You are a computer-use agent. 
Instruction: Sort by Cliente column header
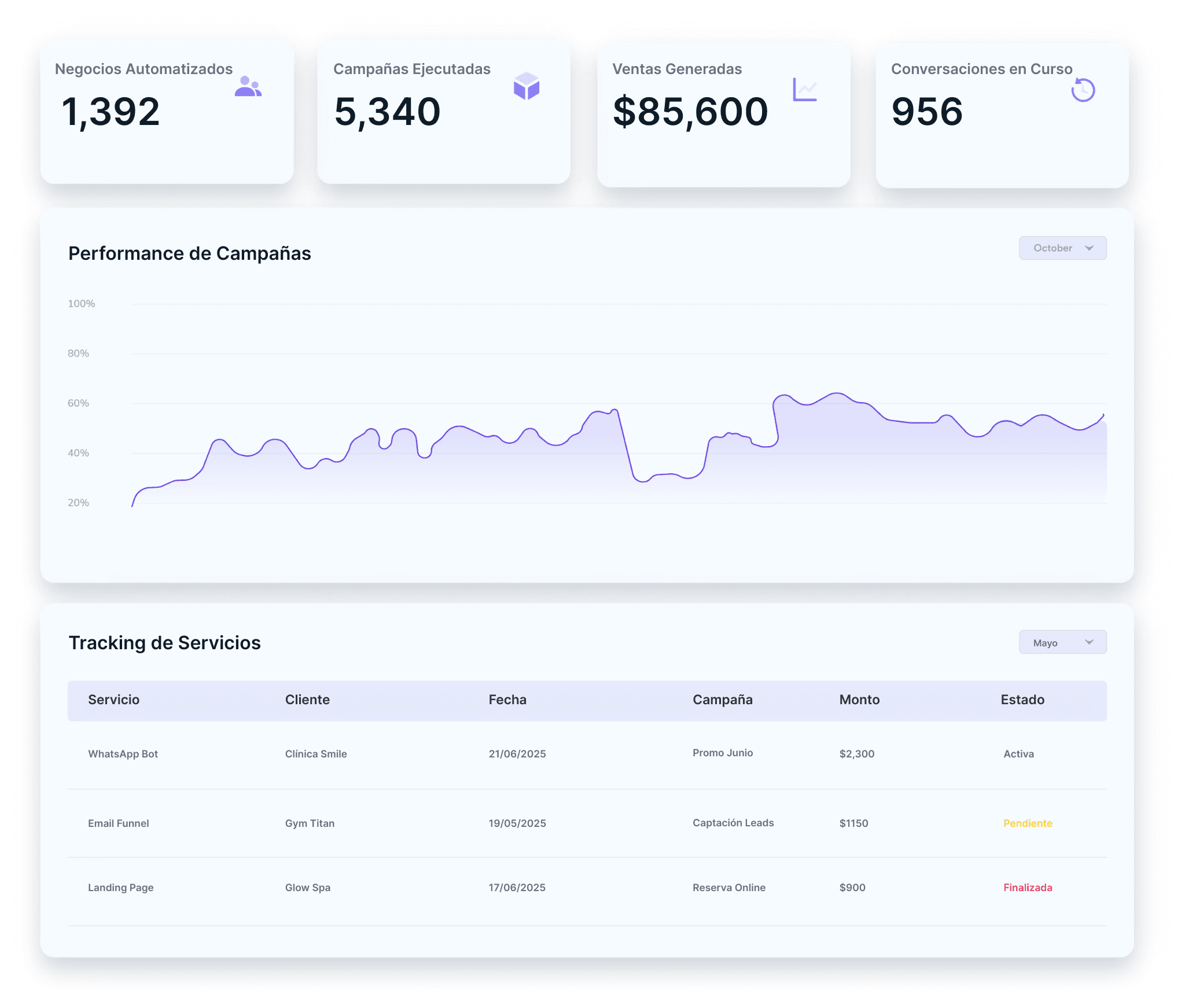(307, 700)
